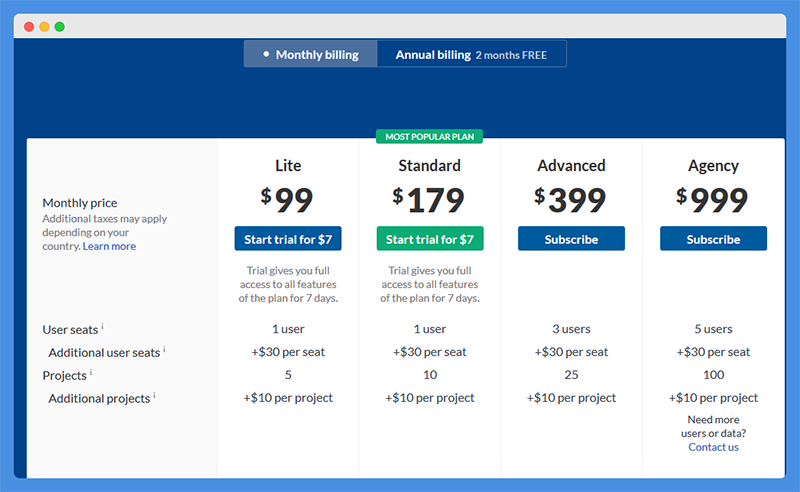Click the green window maximize dot

point(60,27)
